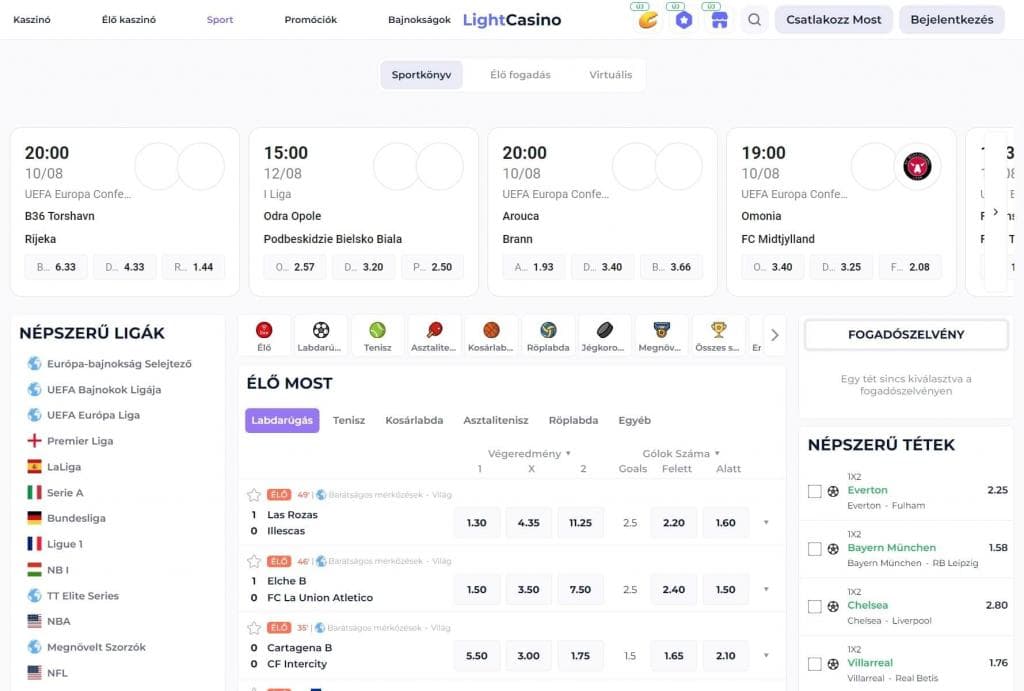The image size is (1024, 691).
Task: Open the Promóciók menu item
Action: tap(311, 20)
